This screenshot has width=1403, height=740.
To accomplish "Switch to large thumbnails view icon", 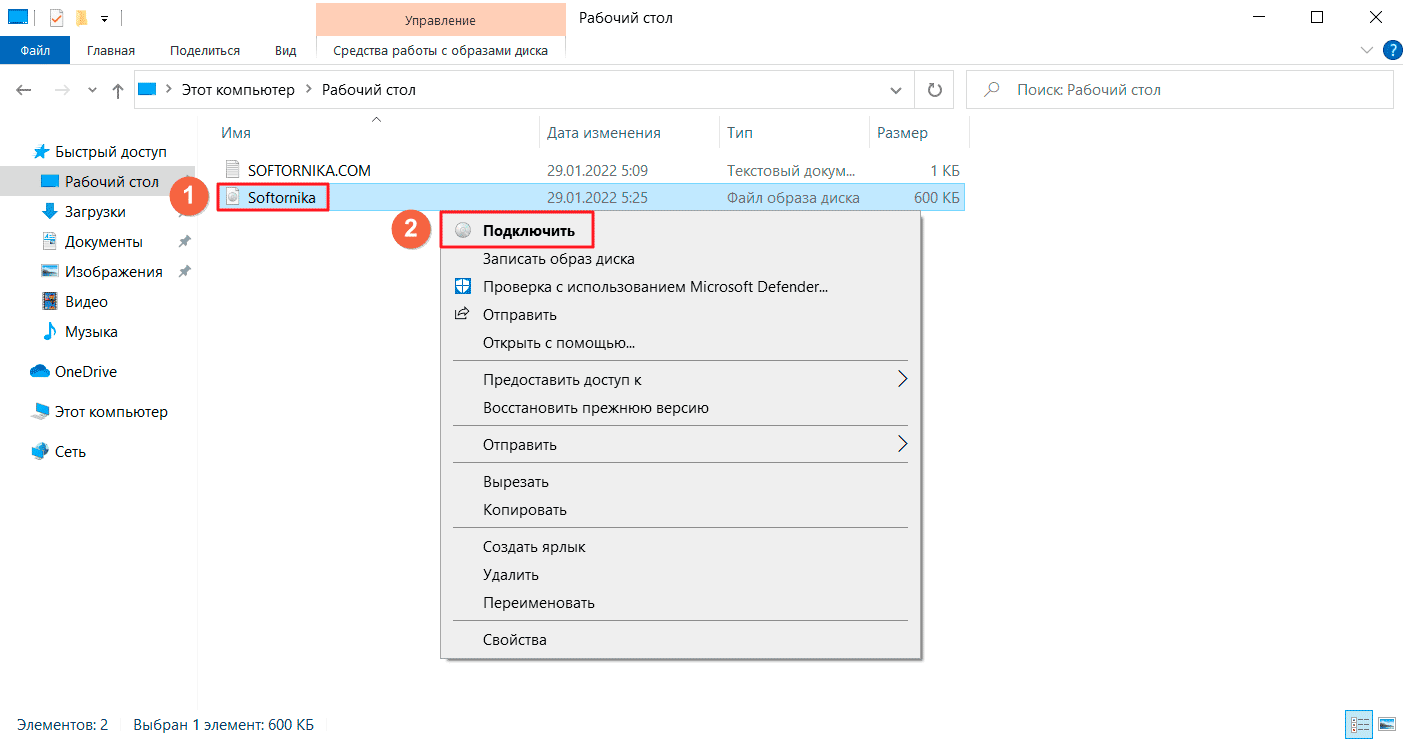I will pos(1387,724).
